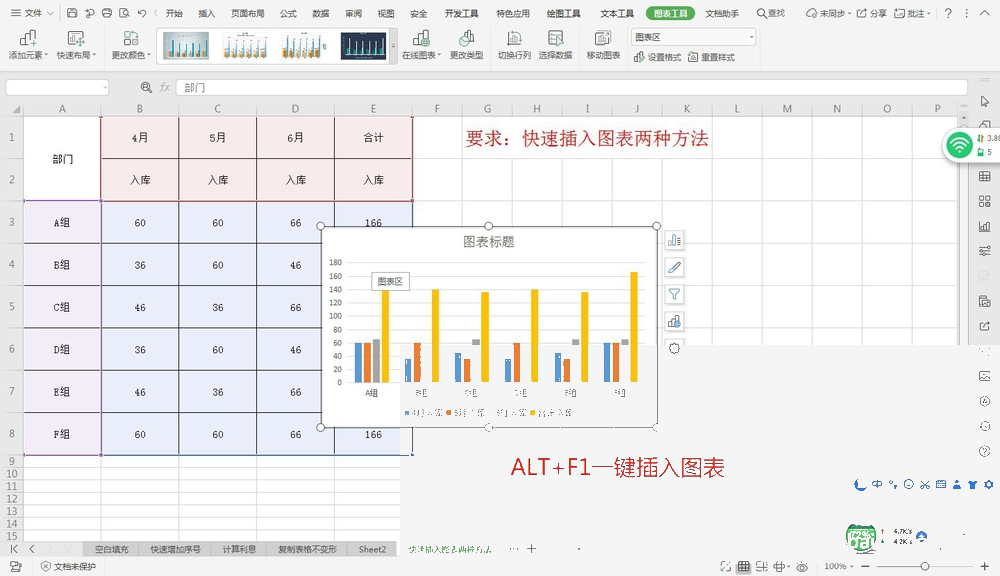Expand the 文件 menu dropdown arrow
The width and height of the screenshot is (1000, 576).
50,13
